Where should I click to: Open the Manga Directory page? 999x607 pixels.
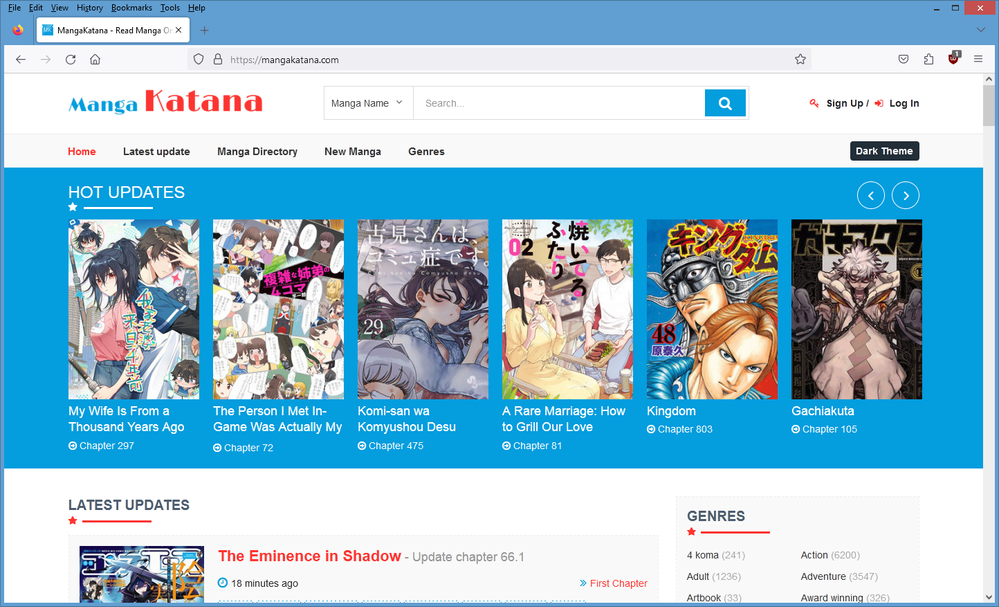click(x=257, y=152)
